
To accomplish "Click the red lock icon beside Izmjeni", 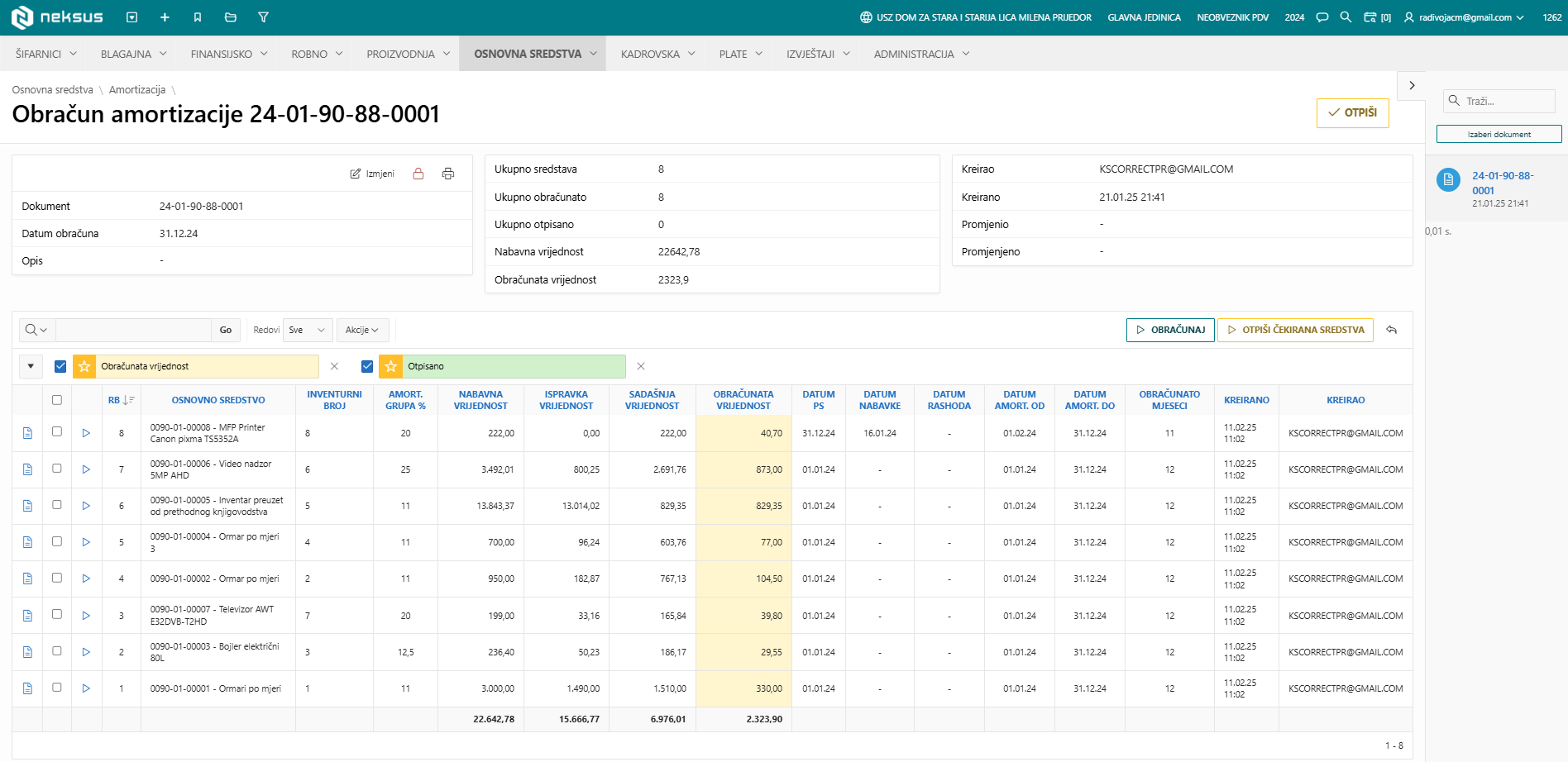I will click(x=418, y=174).
